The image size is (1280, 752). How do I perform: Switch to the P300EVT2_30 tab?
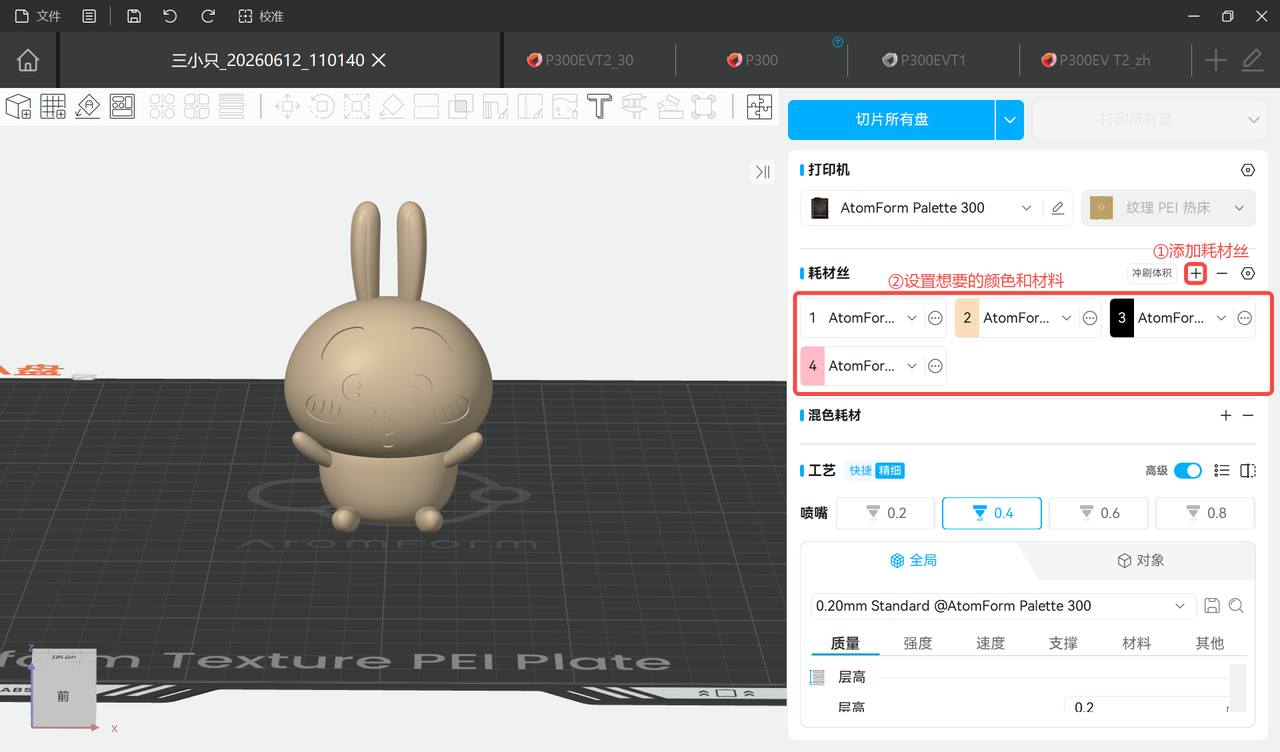581,60
